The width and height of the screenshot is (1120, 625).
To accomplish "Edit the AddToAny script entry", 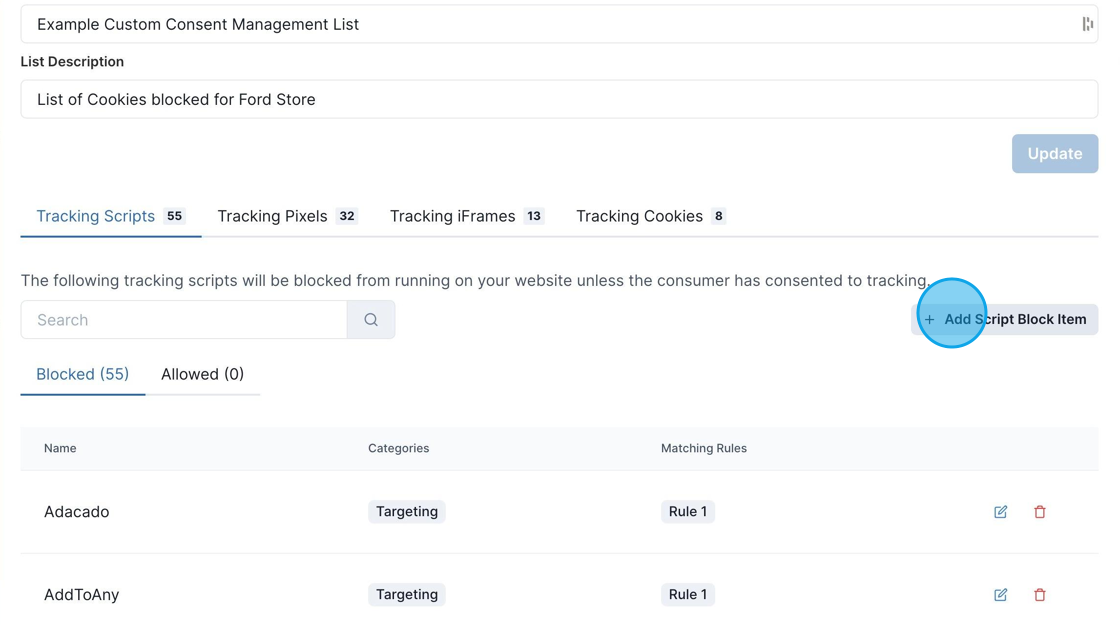I will pyautogui.click(x=1001, y=594).
